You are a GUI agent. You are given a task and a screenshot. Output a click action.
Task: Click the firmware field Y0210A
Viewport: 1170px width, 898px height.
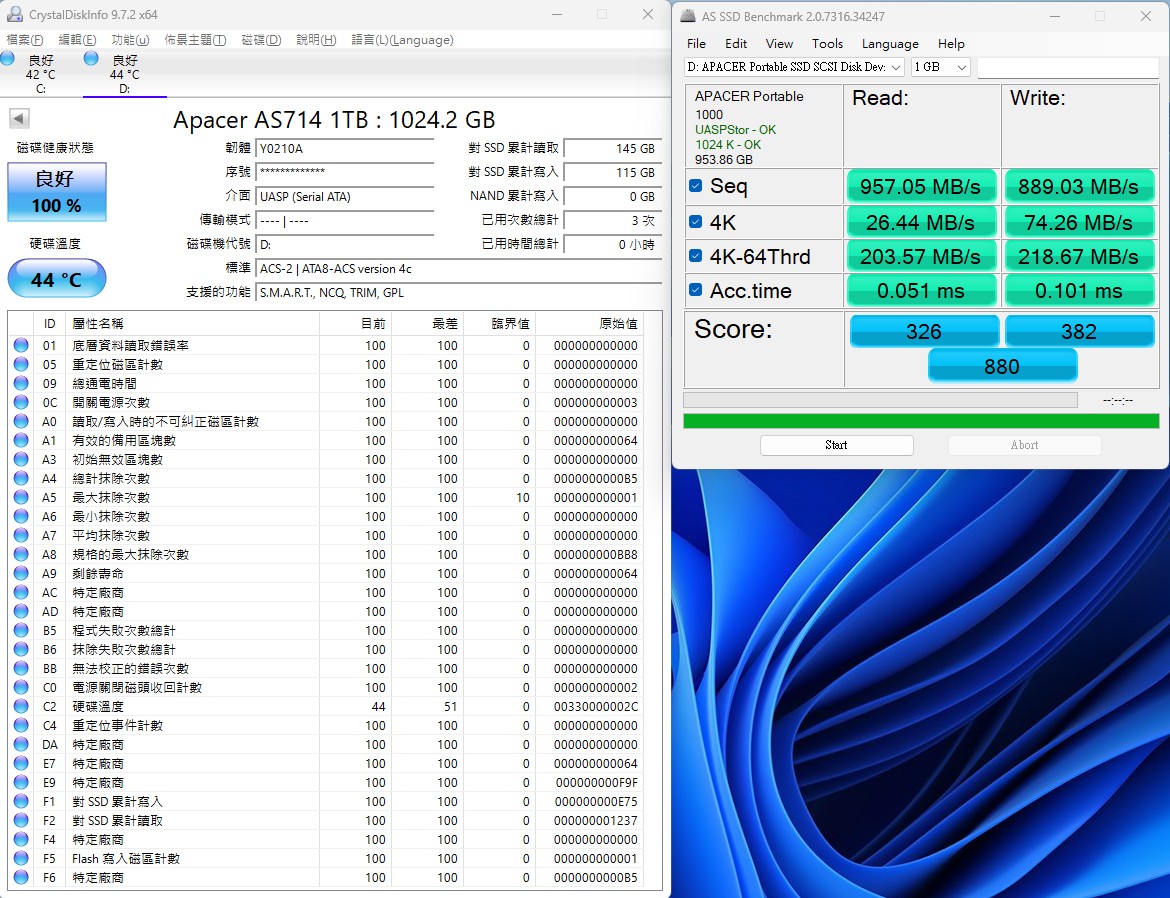point(344,149)
